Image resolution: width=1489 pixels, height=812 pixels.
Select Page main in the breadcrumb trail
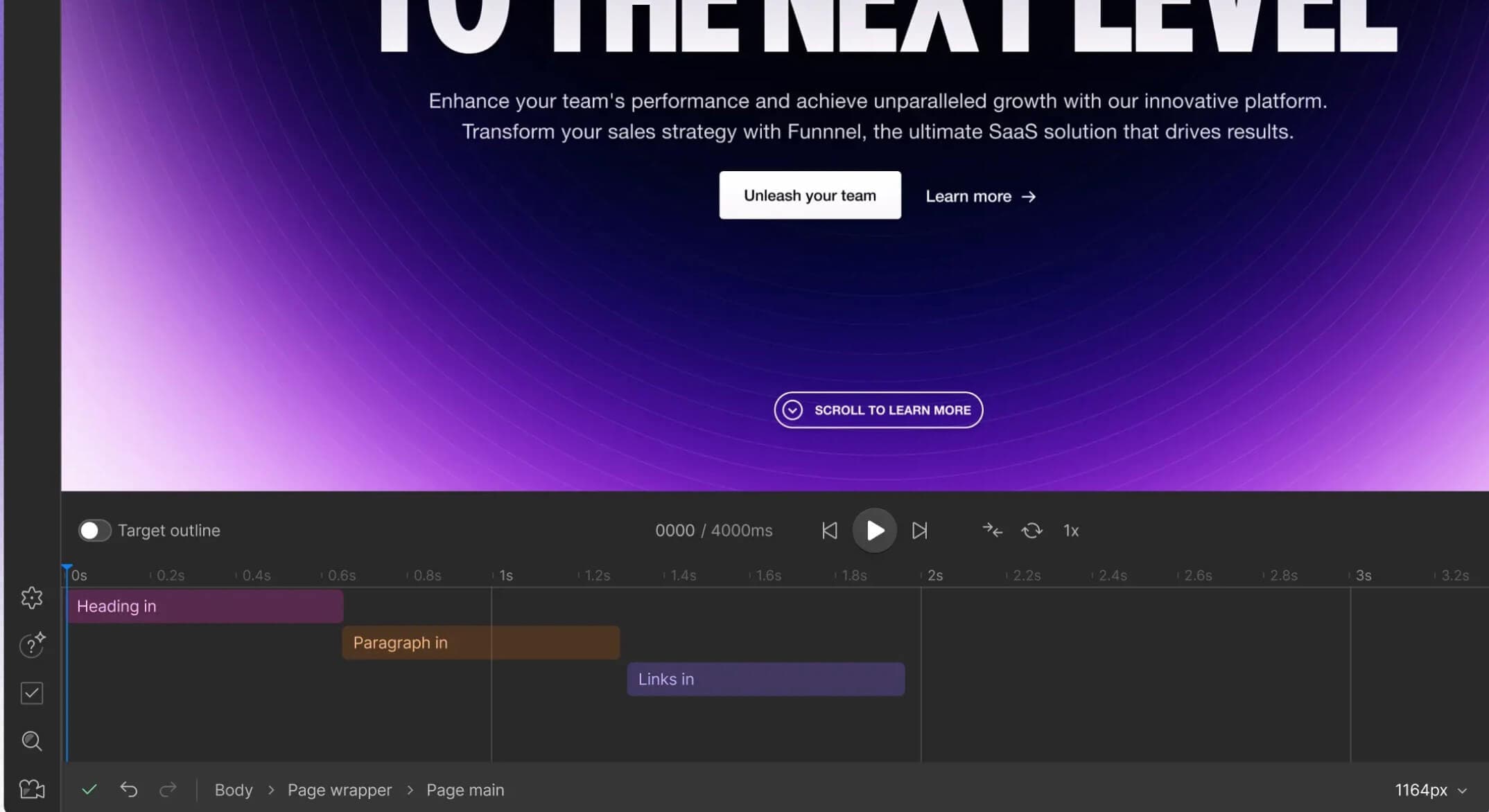click(x=464, y=790)
